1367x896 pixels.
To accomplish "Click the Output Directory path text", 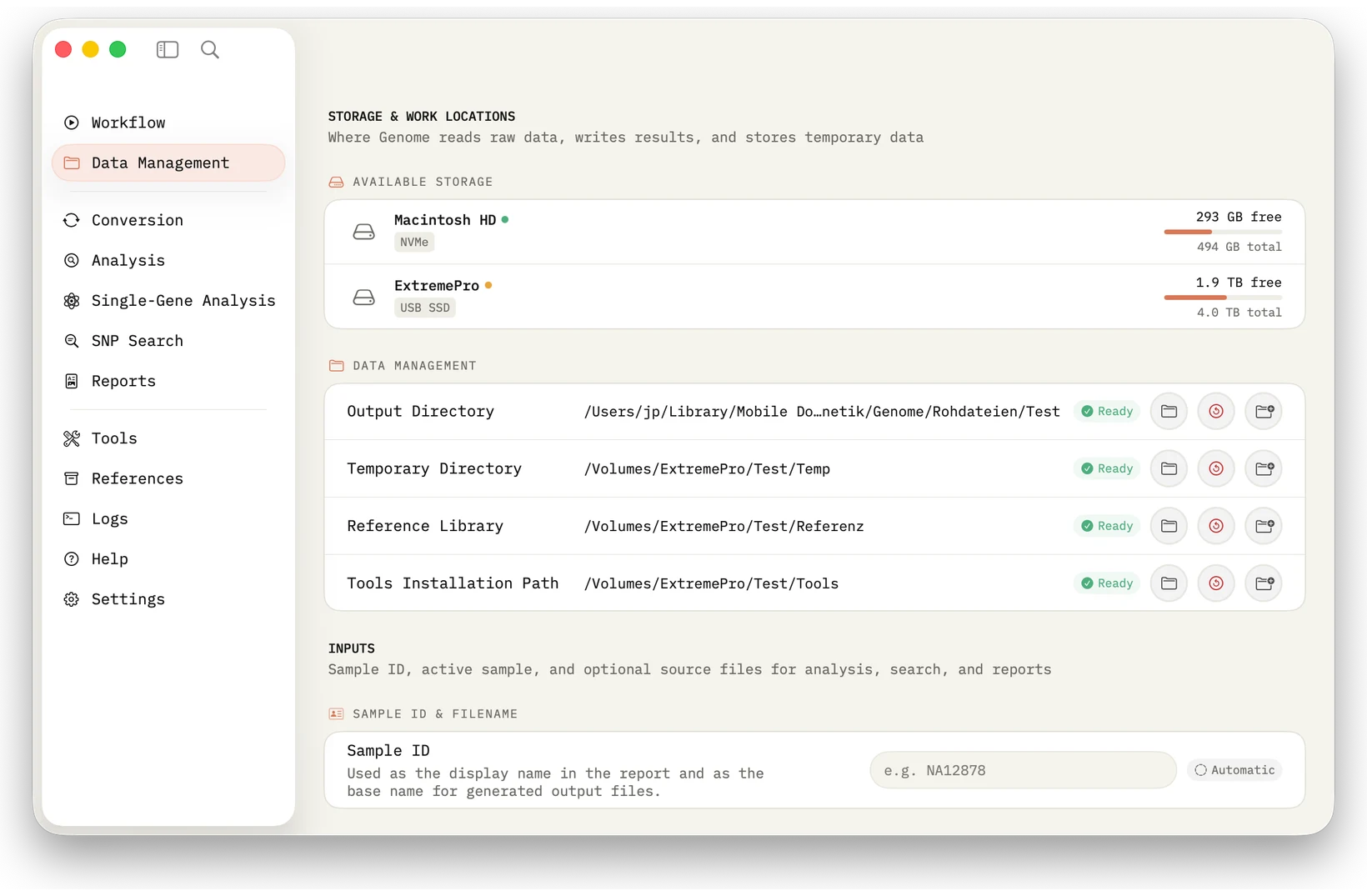I will tap(822, 411).
